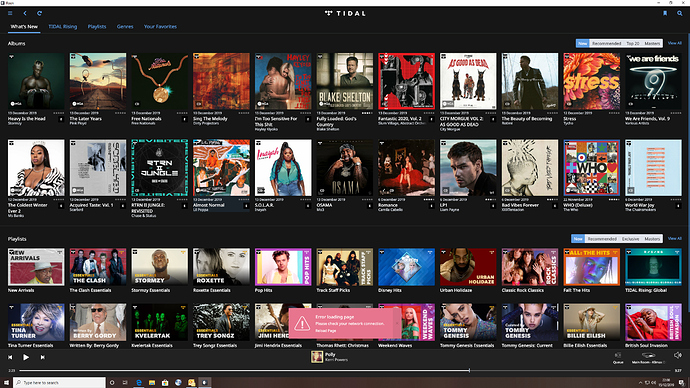
Task: Open the search magnifier icon
Action: coord(679,13)
